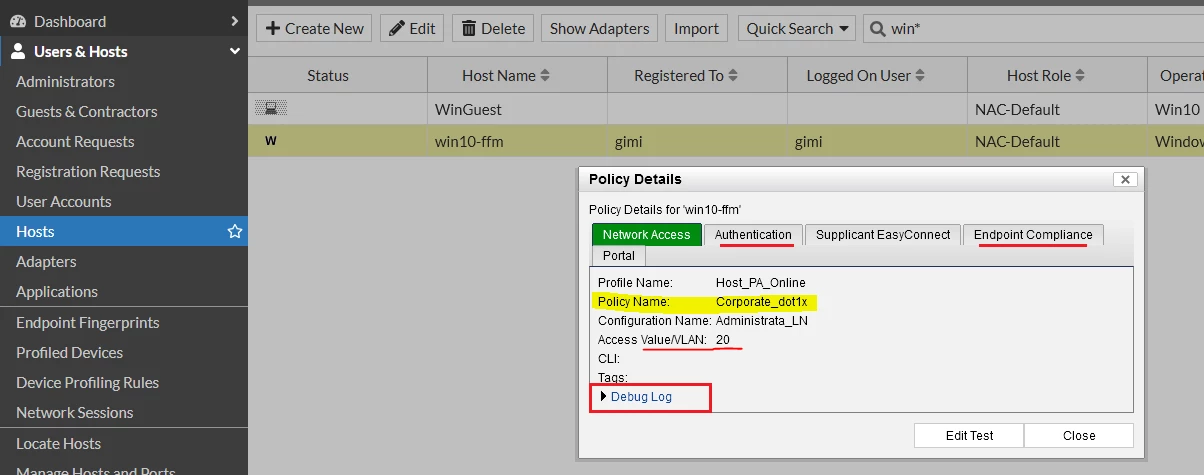The height and width of the screenshot is (475, 1204).
Task: Switch to Network Access tab
Action: click(646, 234)
